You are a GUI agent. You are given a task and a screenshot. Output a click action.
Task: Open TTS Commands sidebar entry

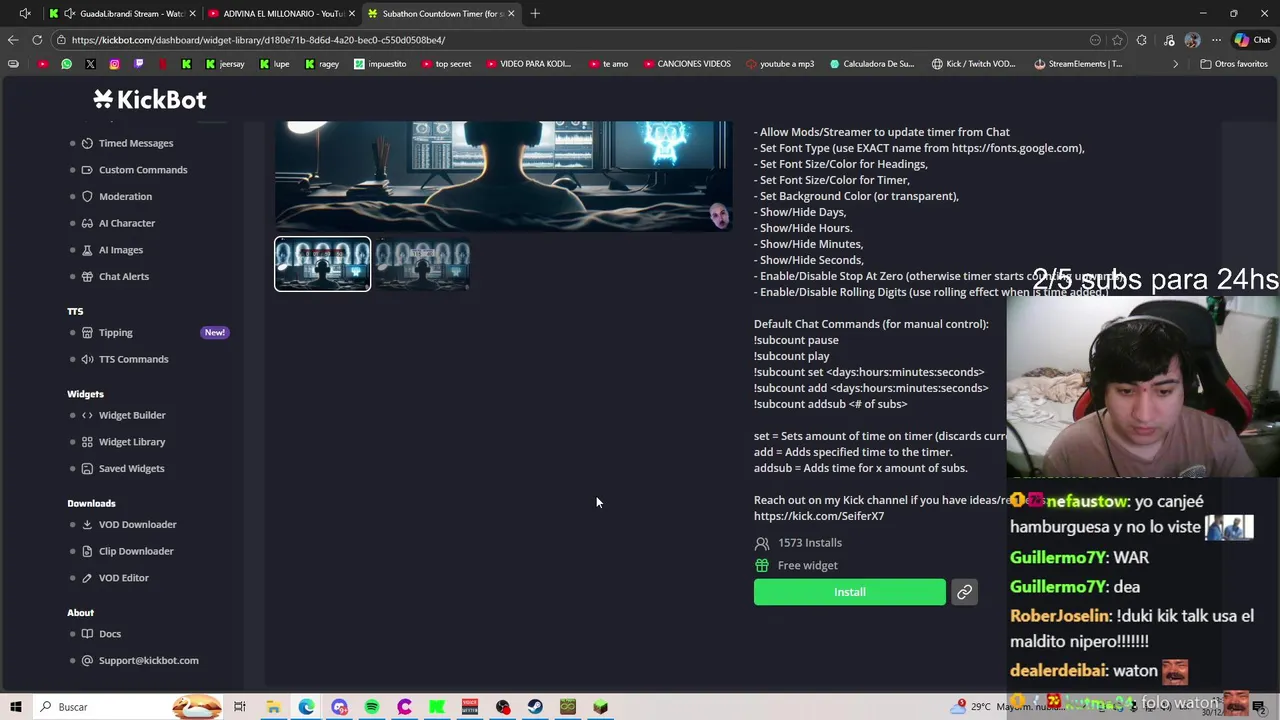(133, 359)
